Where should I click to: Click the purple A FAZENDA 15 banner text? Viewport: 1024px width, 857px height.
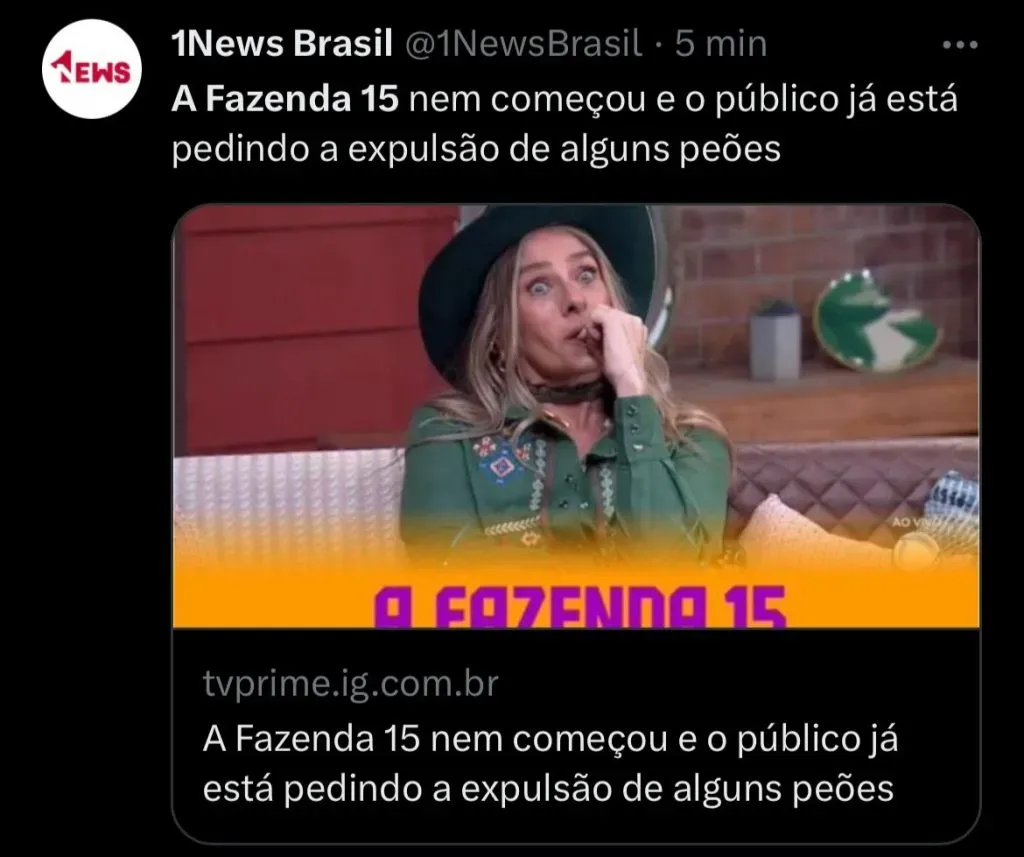pos(579,606)
